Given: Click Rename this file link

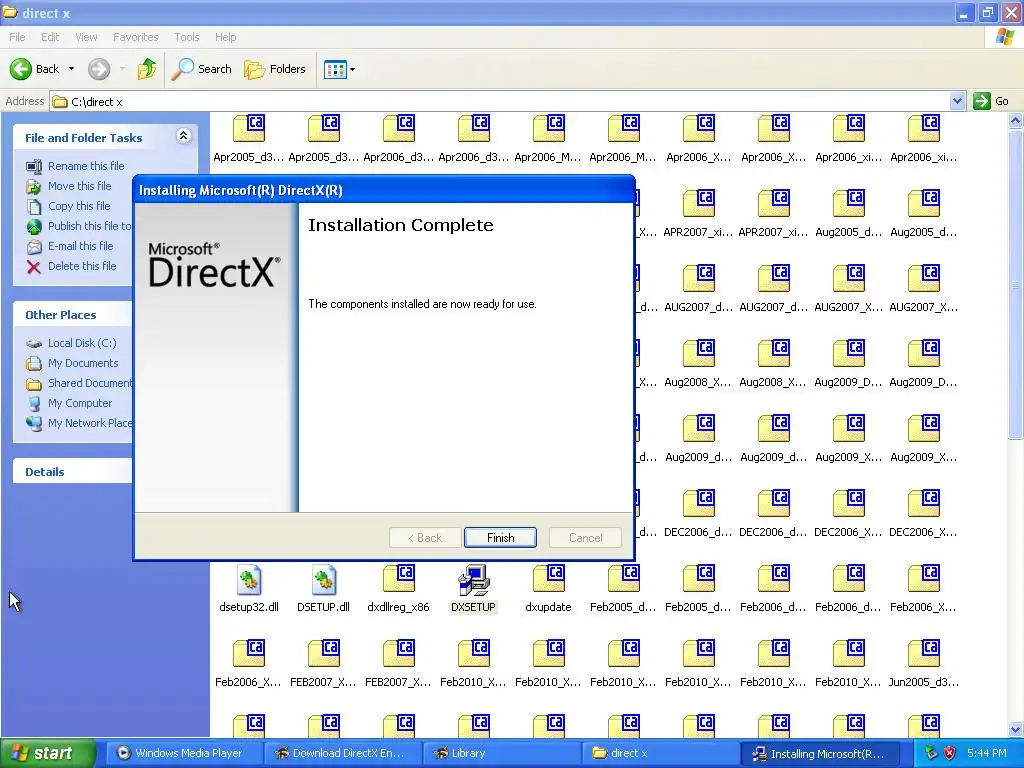Looking at the screenshot, I should (86, 166).
